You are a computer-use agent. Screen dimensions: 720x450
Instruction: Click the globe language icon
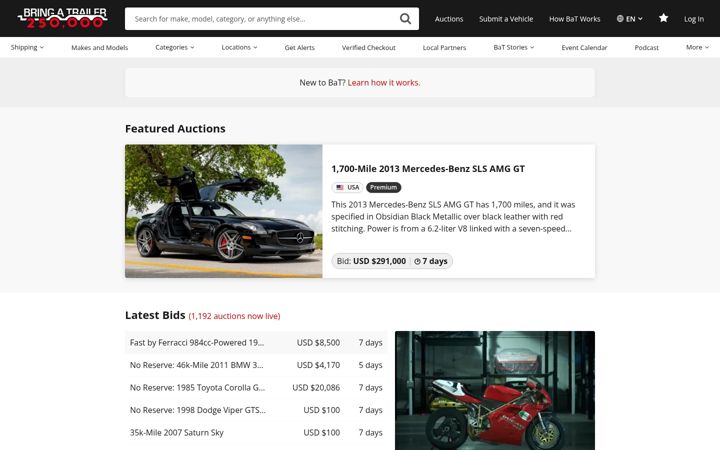point(620,19)
